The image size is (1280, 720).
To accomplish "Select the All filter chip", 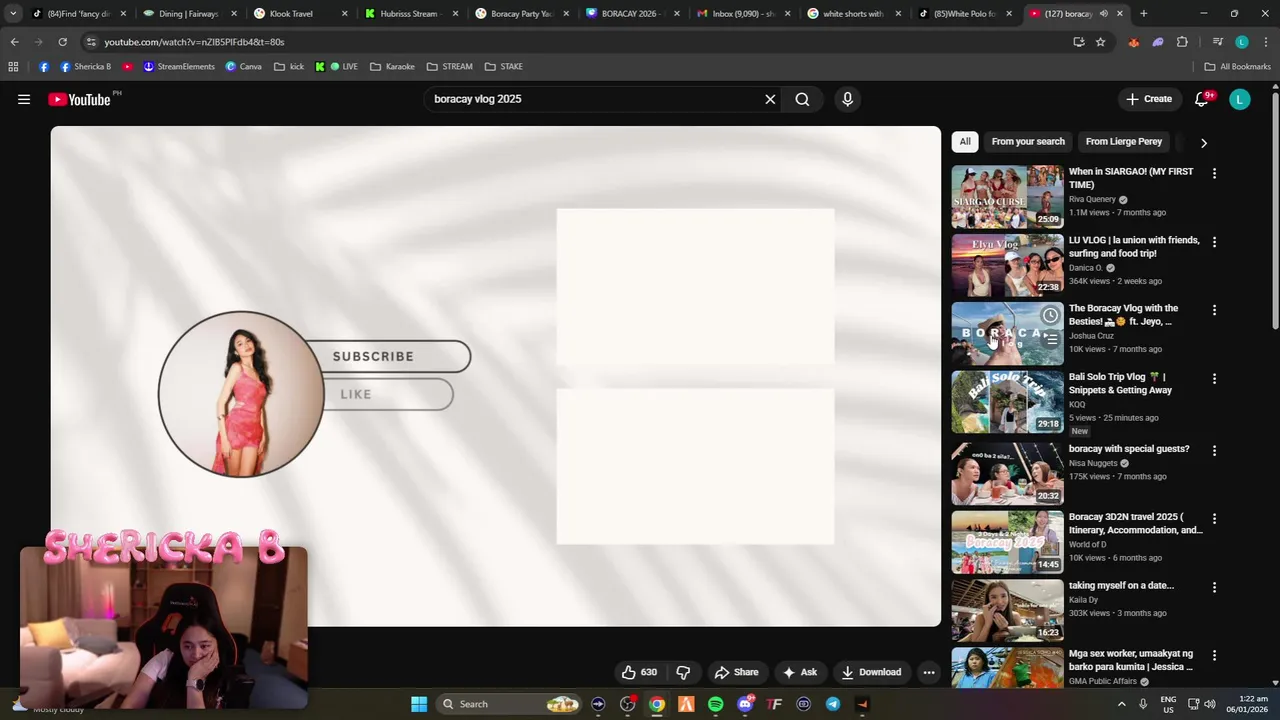I will (x=965, y=142).
